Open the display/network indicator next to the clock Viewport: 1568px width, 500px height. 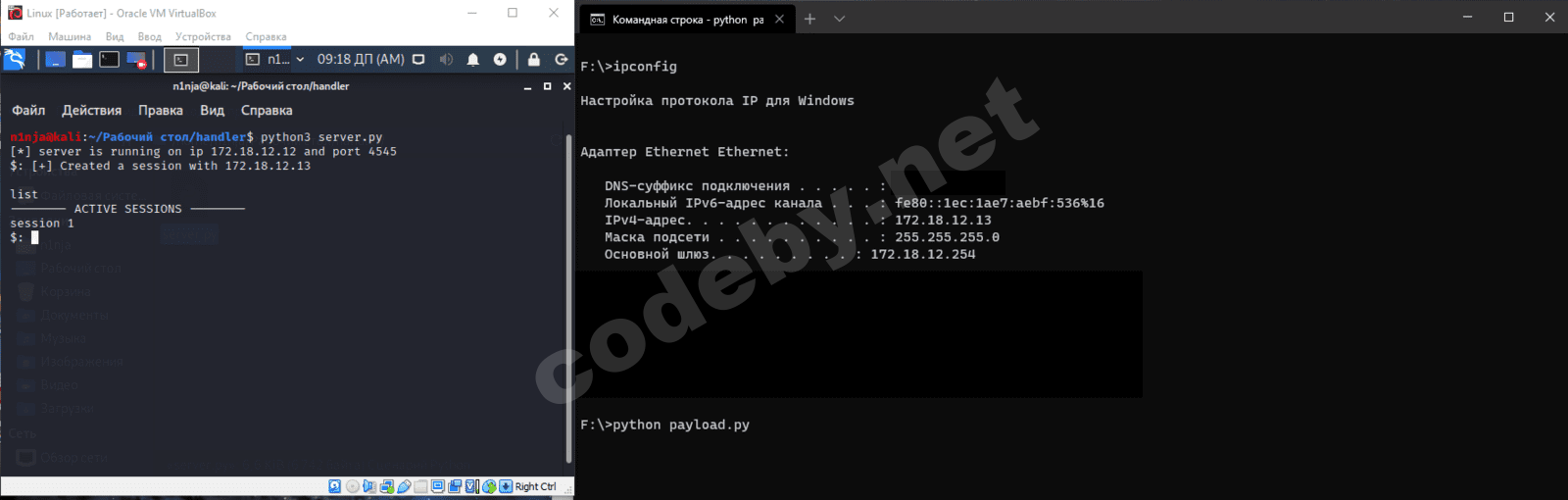(418, 60)
